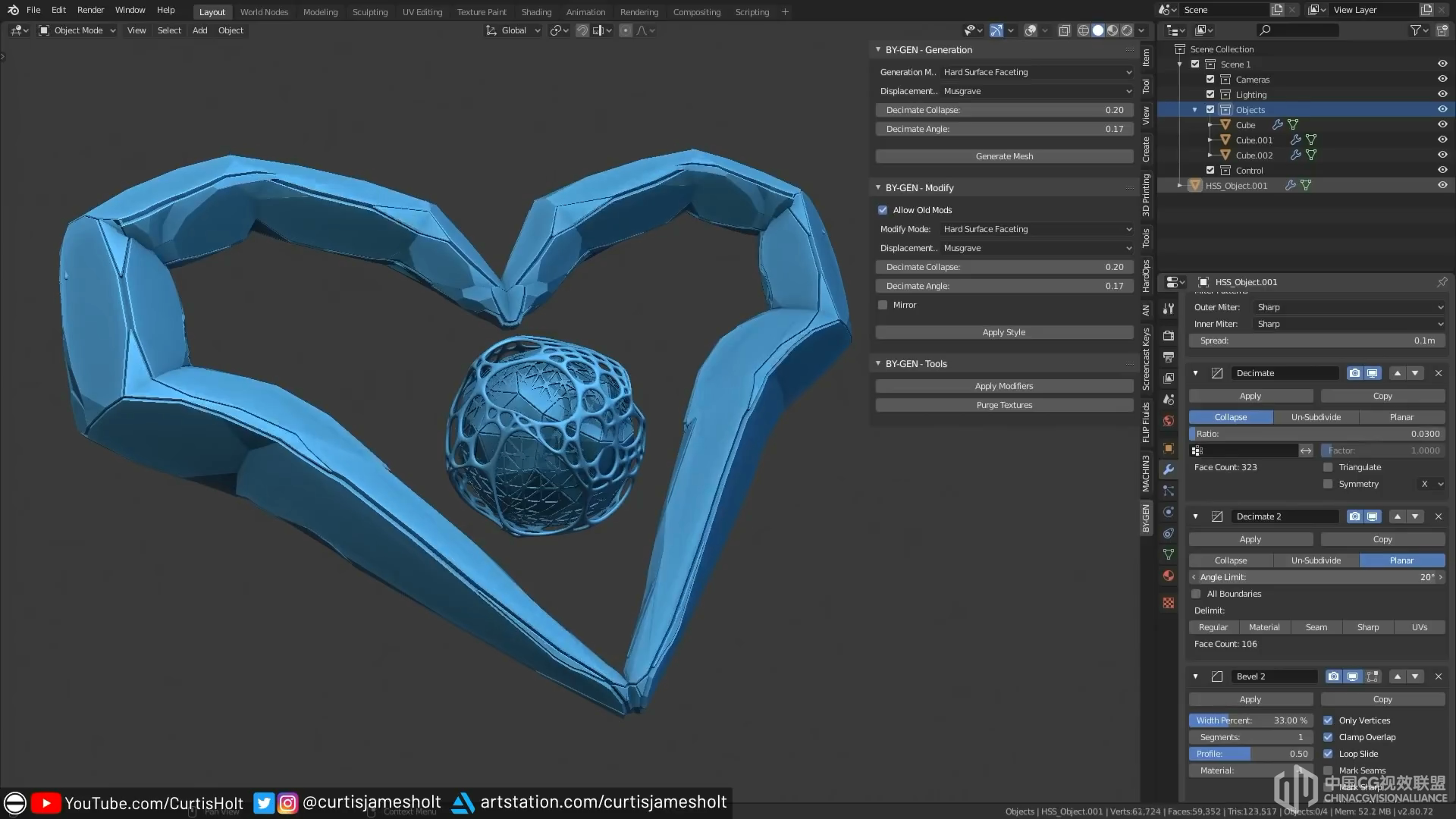This screenshot has height=819, width=1456.
Task: Toggle Decimate modifier render visibility camera icon
Action: point(1354,373)
